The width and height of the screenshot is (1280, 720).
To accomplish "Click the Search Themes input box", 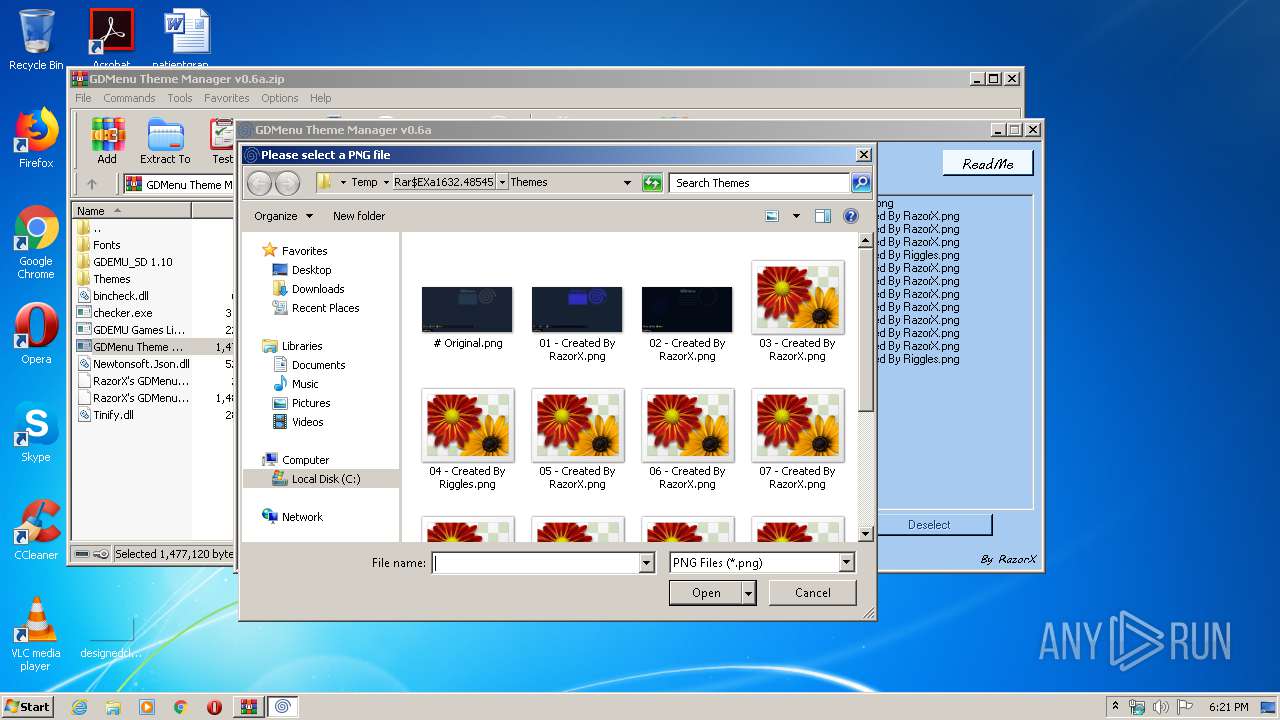I will click(x=760, y=183).
